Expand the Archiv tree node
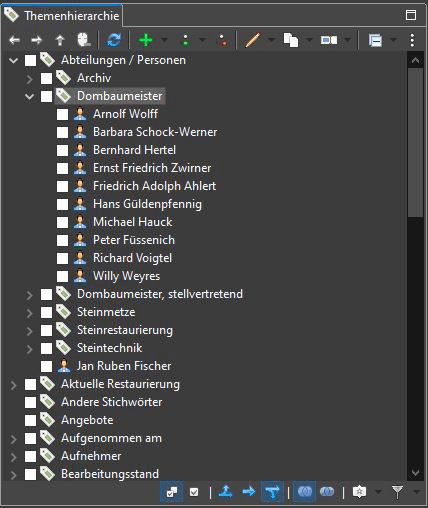 tap(29, 79)
